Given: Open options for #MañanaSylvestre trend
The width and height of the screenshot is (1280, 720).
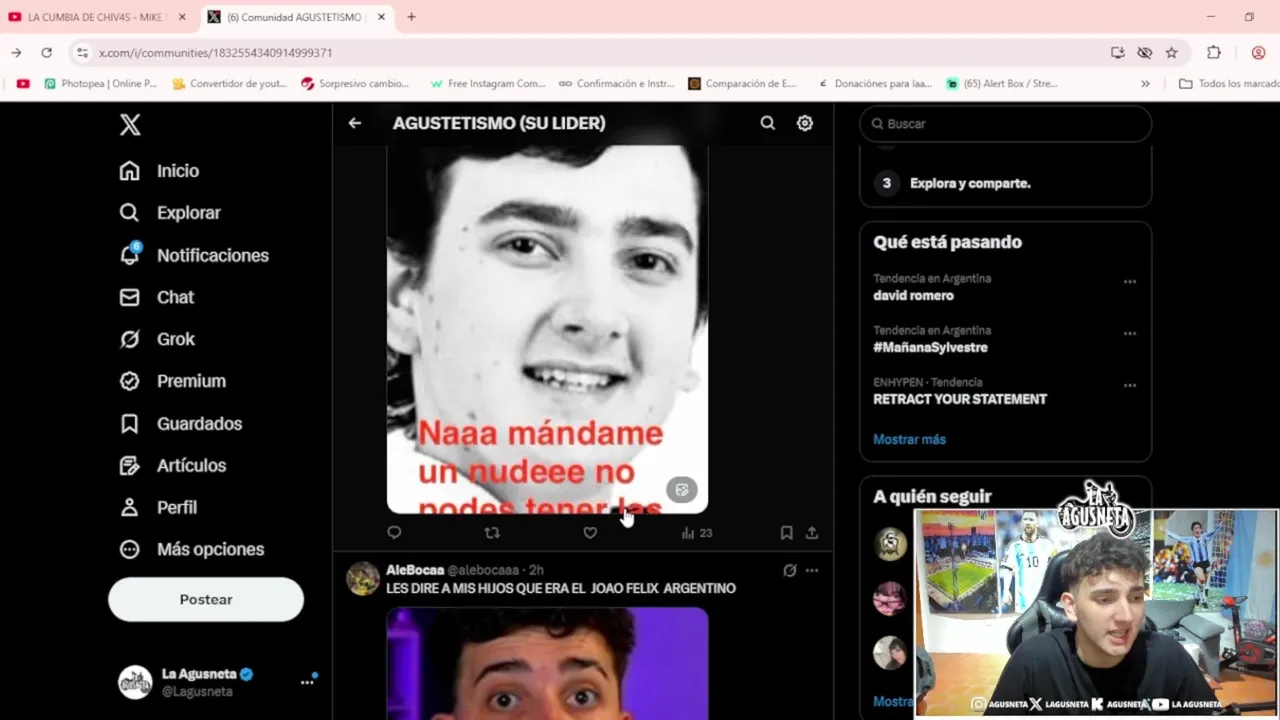Looking at the screenshot, I should pyautogui.click(x=1130, y=334).
